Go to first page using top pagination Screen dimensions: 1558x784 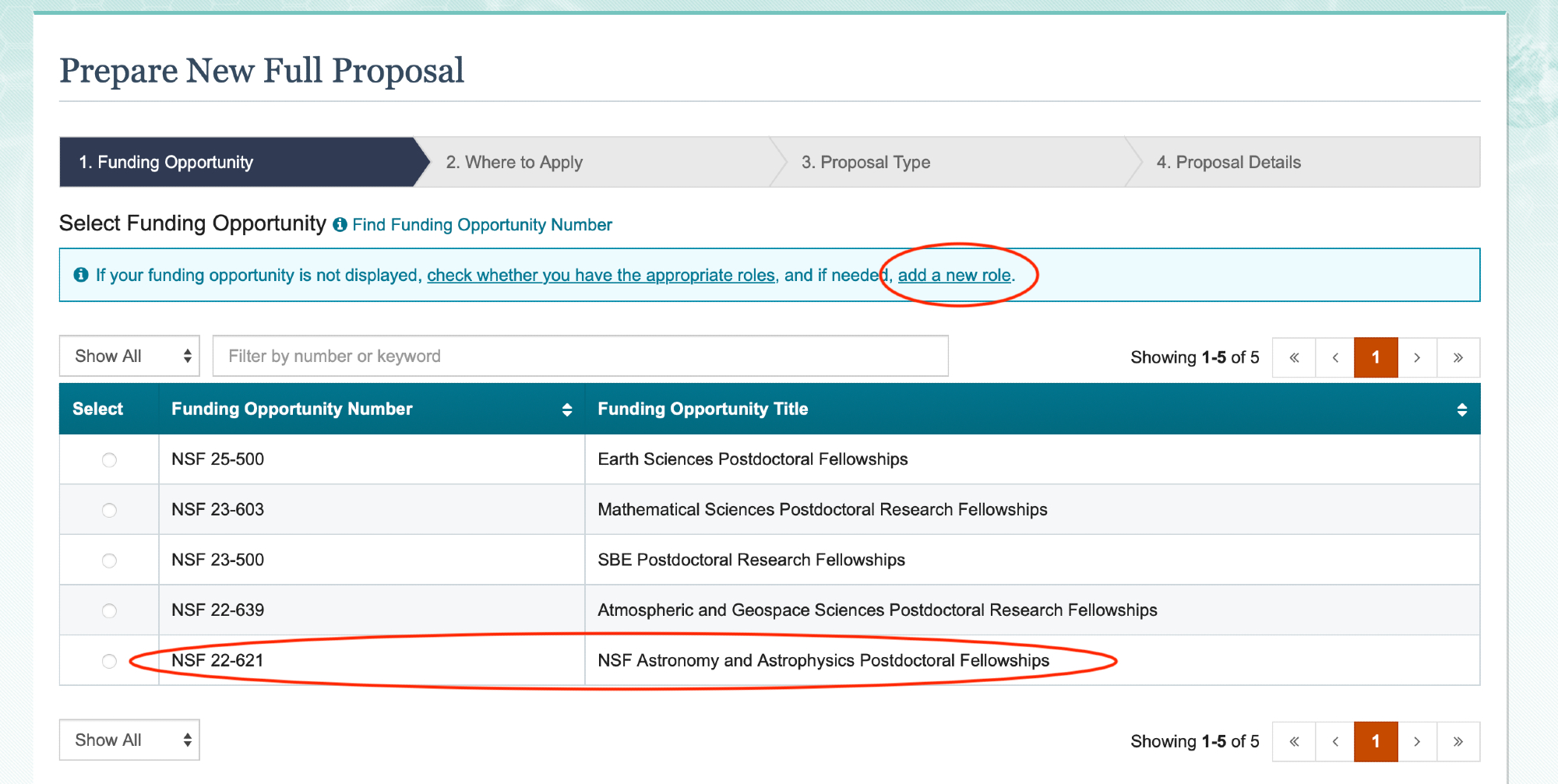point(1294,357)
